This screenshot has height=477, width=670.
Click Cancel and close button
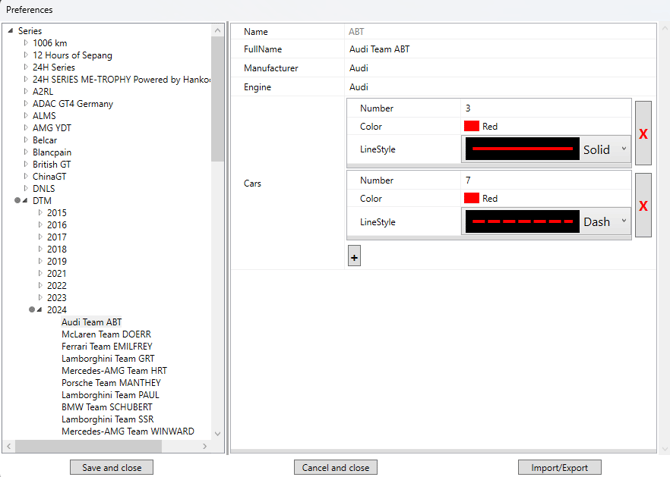pos(335,468)
